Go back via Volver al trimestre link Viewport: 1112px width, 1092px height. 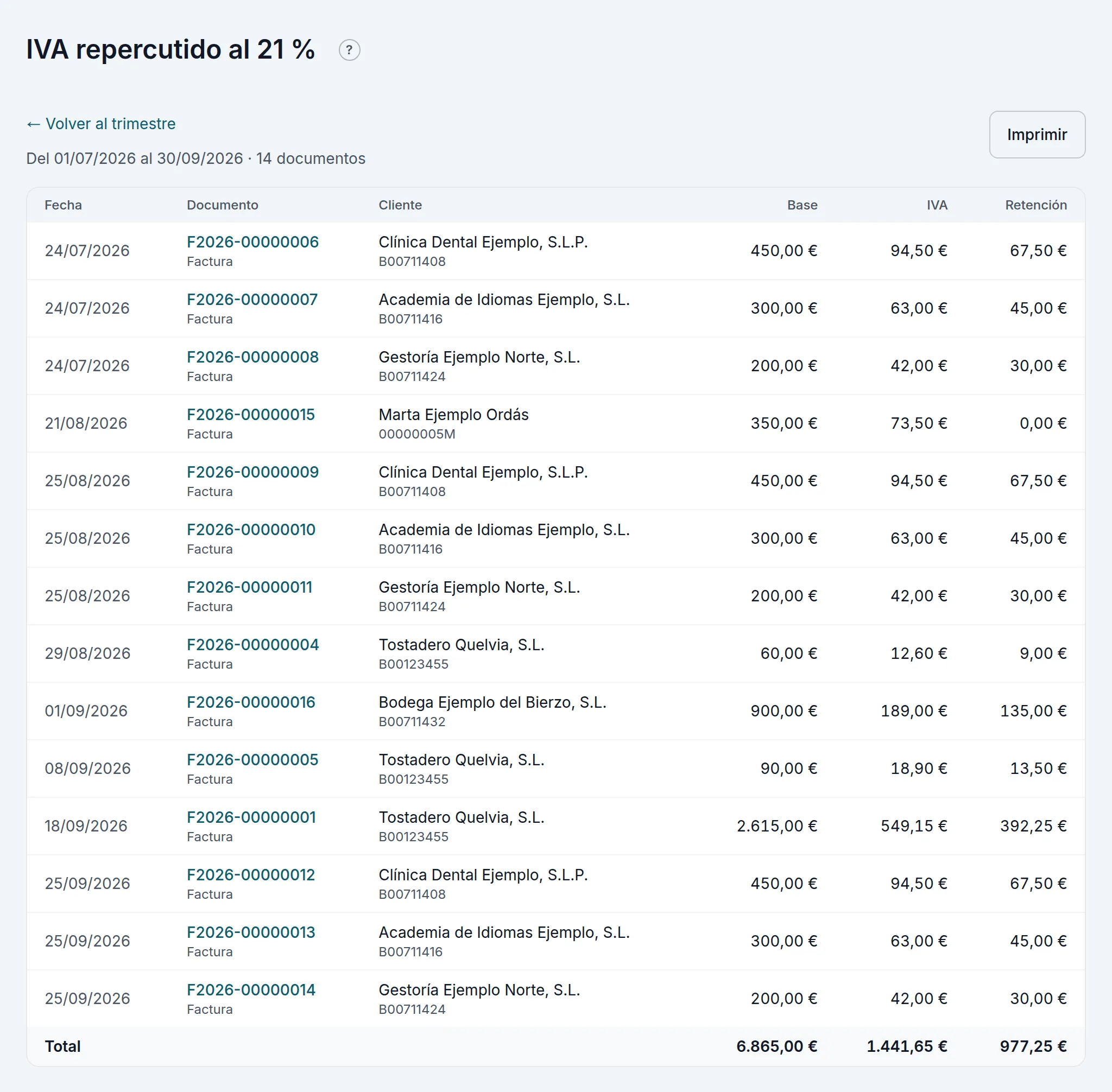[101, 124]
